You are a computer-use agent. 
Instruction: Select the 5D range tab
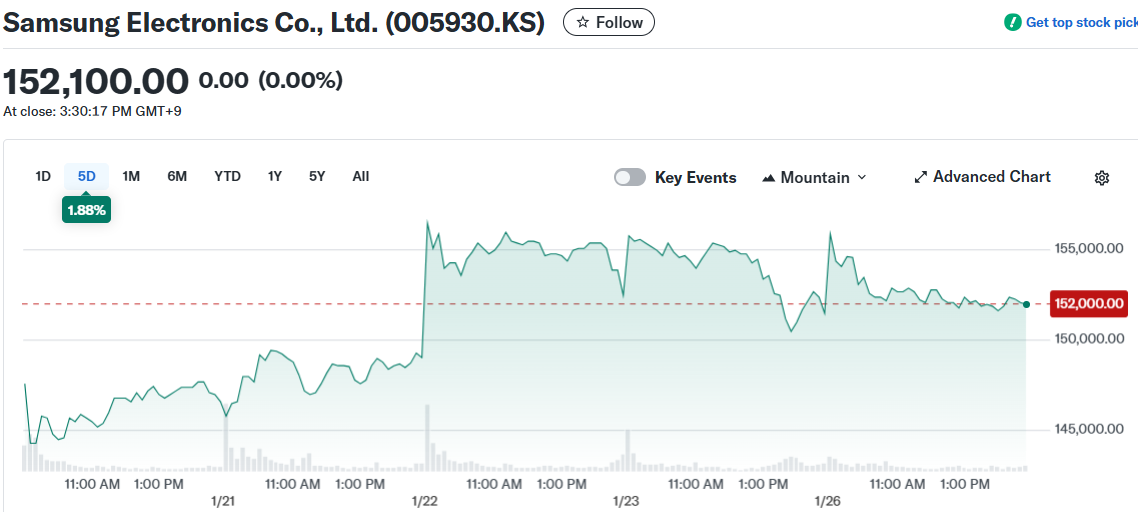tap(86, 176)
